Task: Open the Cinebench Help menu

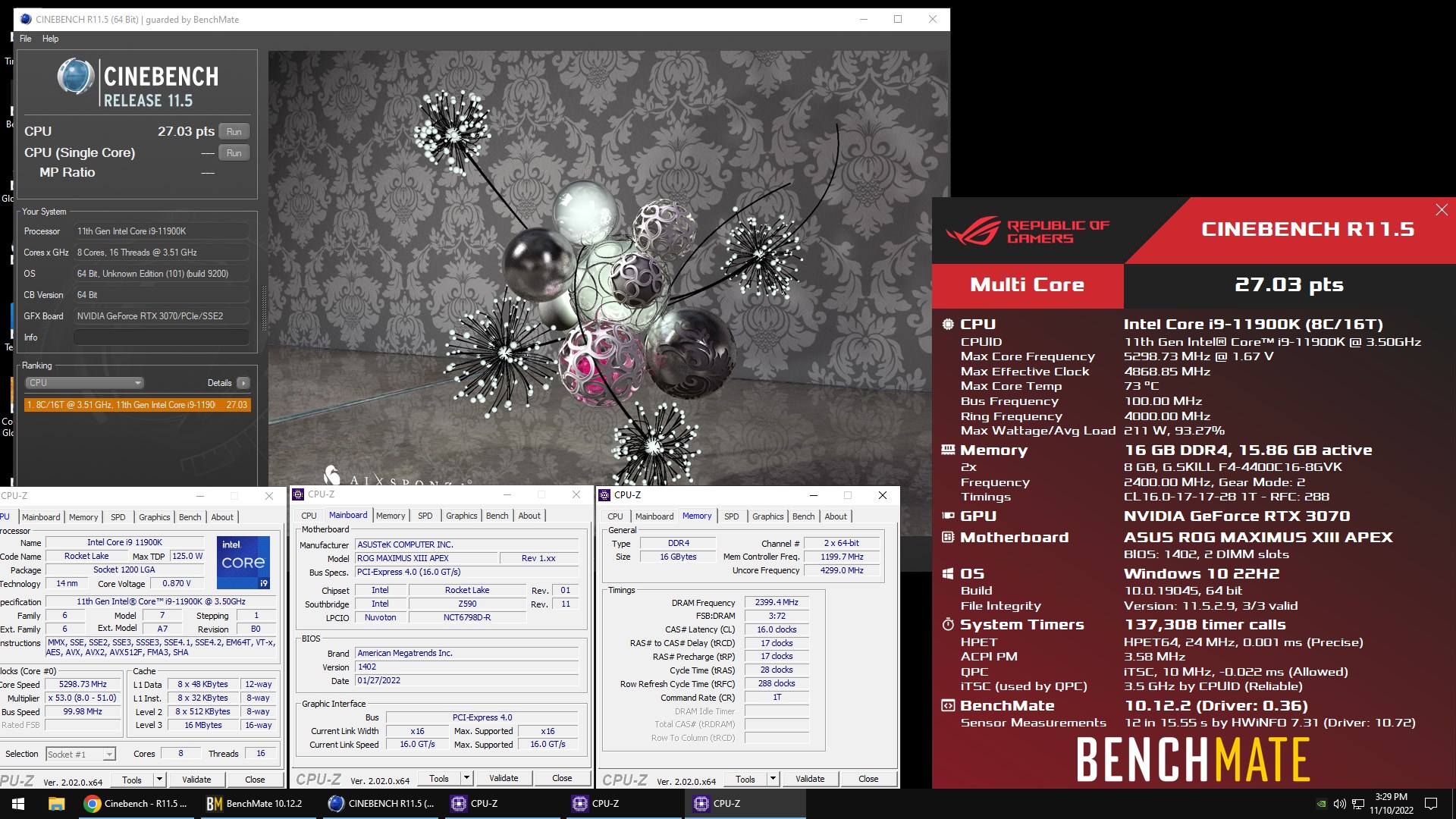Action: (x=50, y=39)
